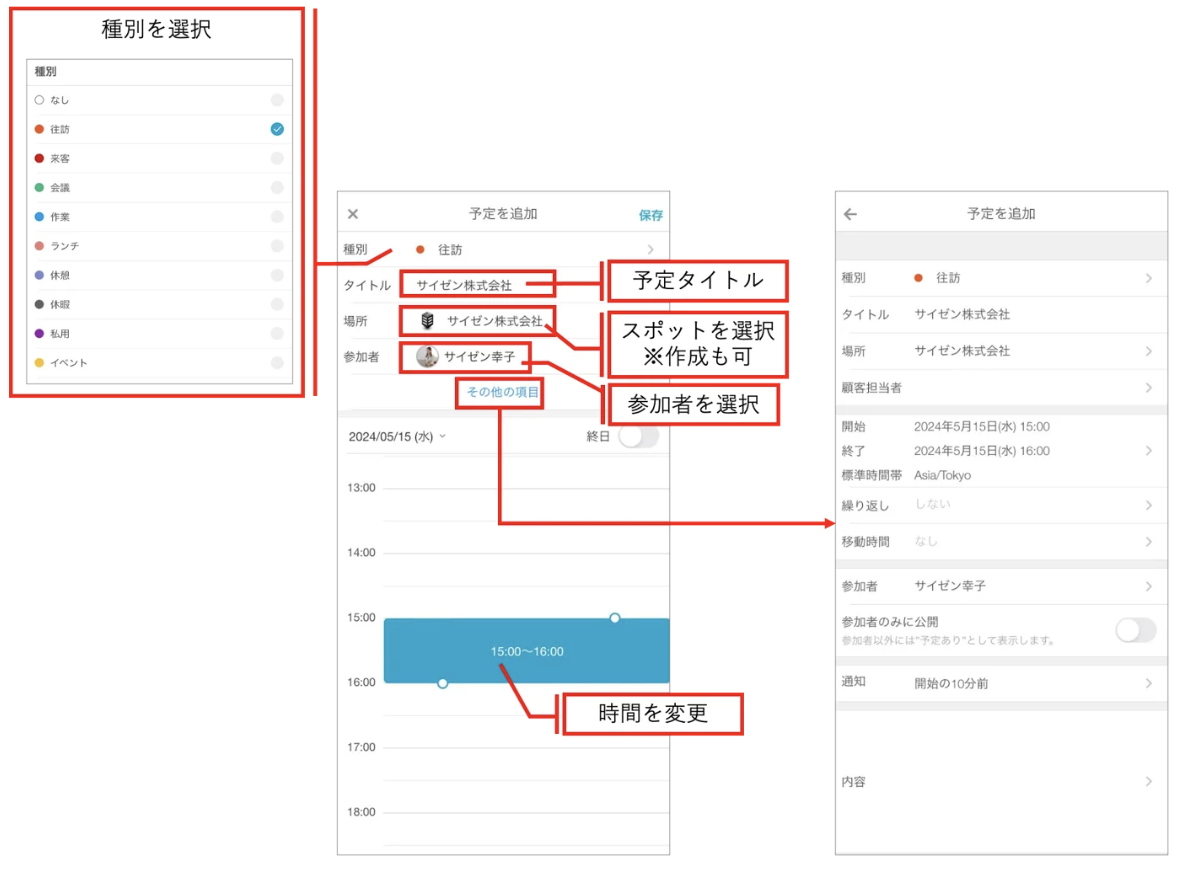The height and width of the screenshot is (870, 1184).
Task: Click the 18:00 time slot label
Action: [361, 812]
